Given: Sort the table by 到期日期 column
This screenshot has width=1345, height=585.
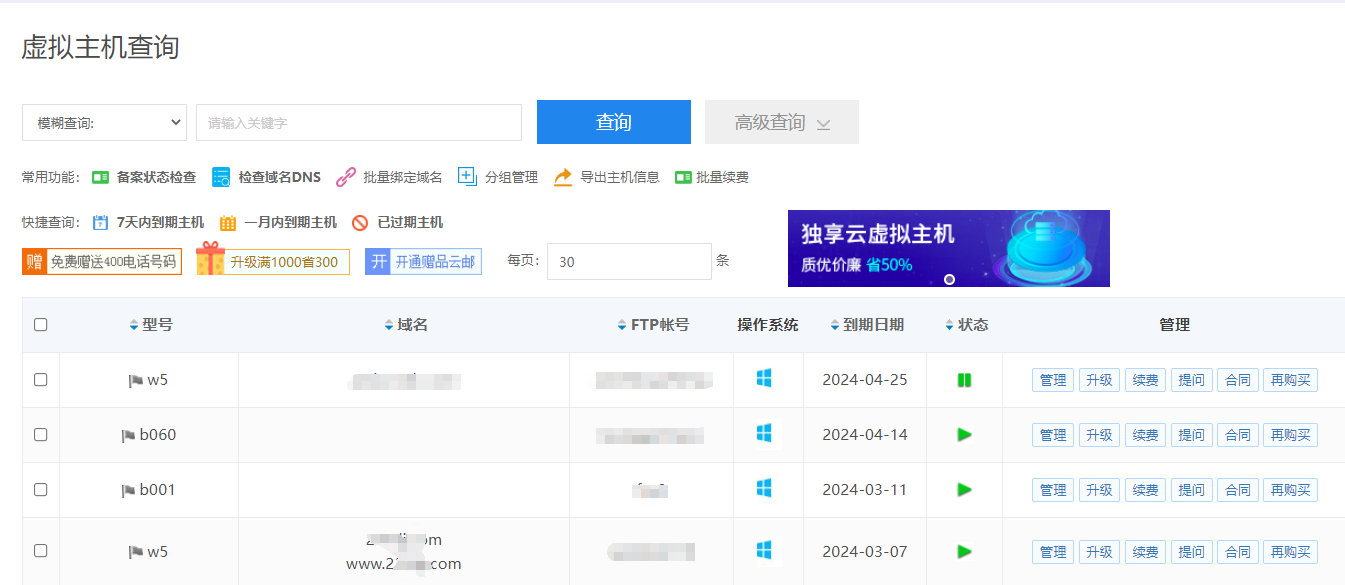Looking at the screenshot, I should (x=866, y=325).
